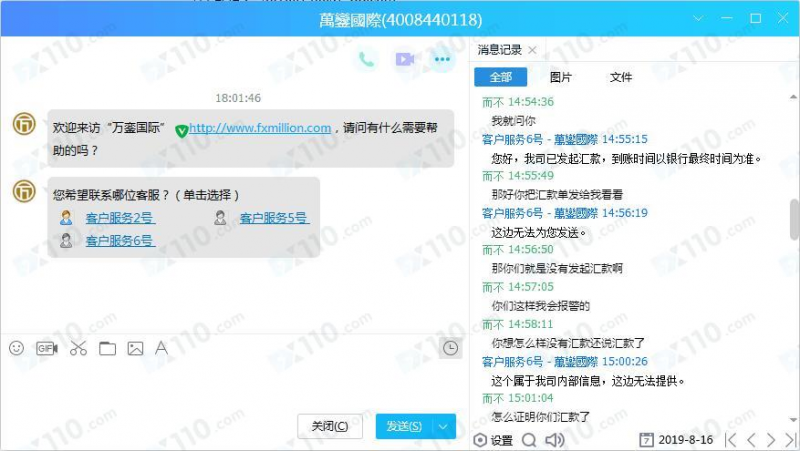The image size is (800, 451).
Task: Click the 萬鑾國際(4008440118) window title
Action: tap(401, 19)
